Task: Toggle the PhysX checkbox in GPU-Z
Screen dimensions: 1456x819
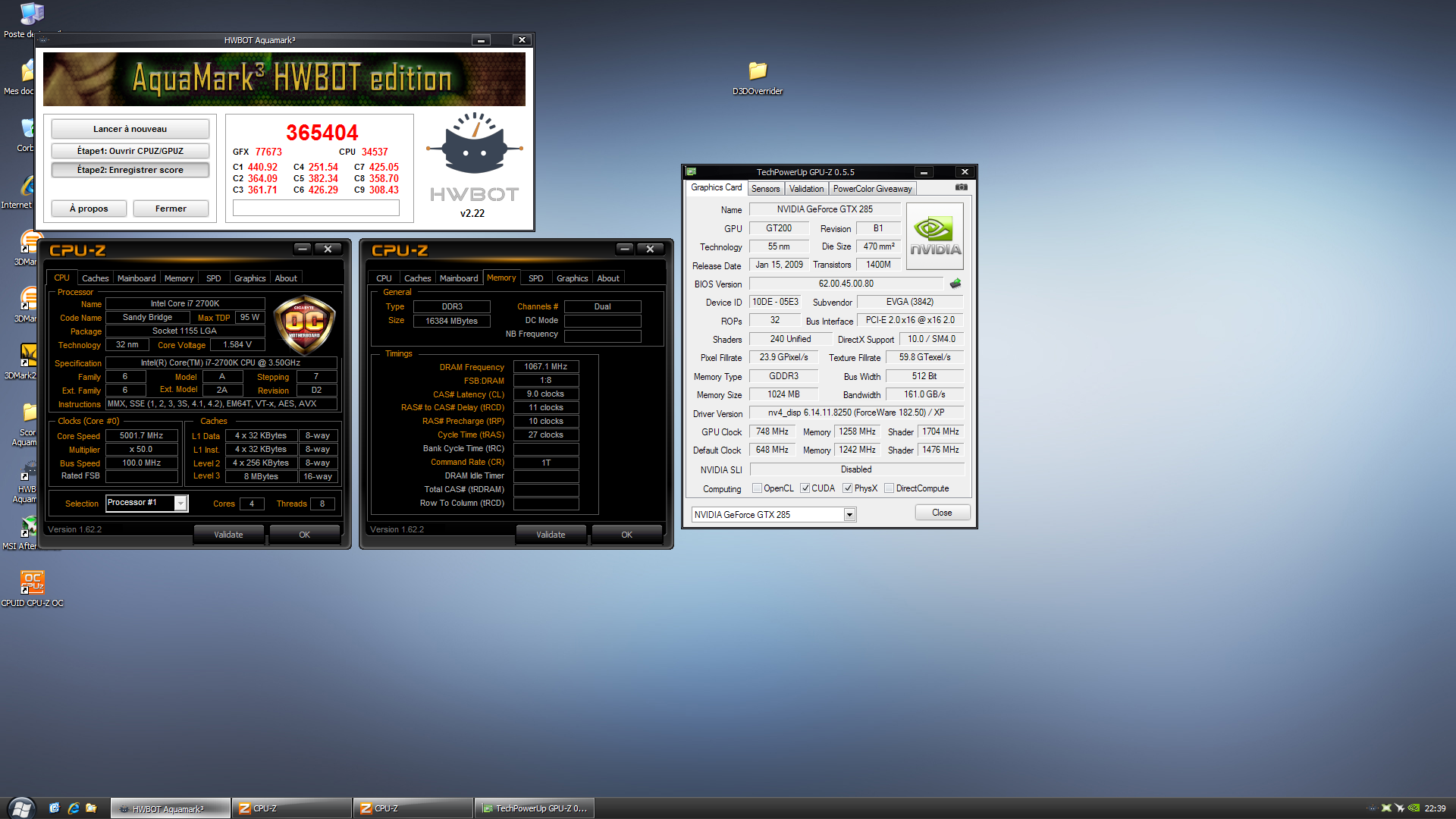Action: 847,488
